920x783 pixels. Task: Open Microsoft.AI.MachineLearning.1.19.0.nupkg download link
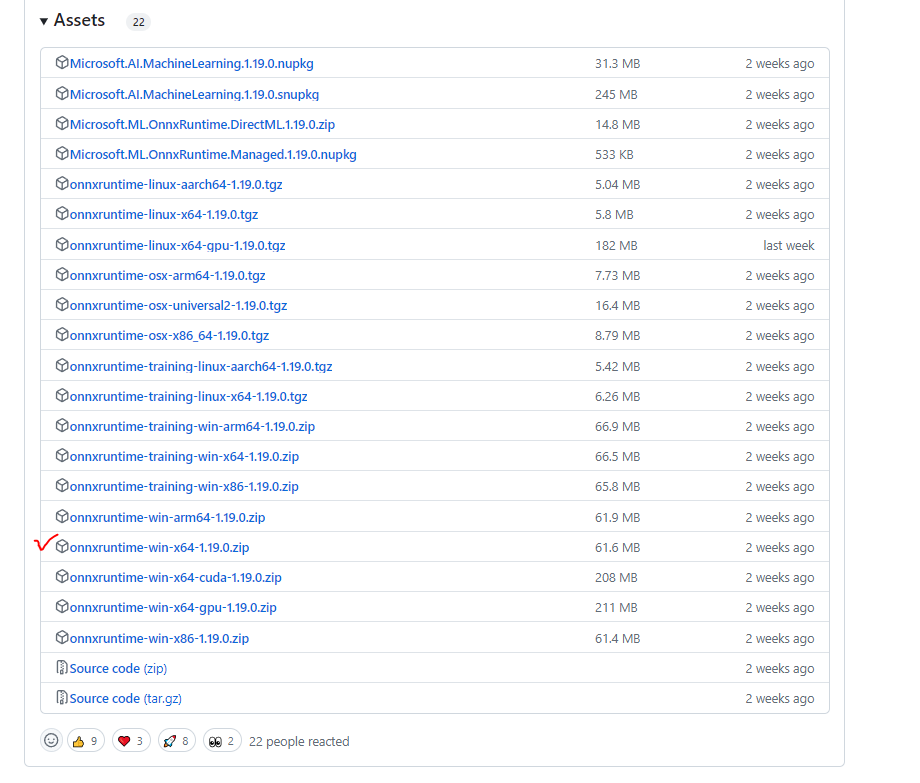191,63
